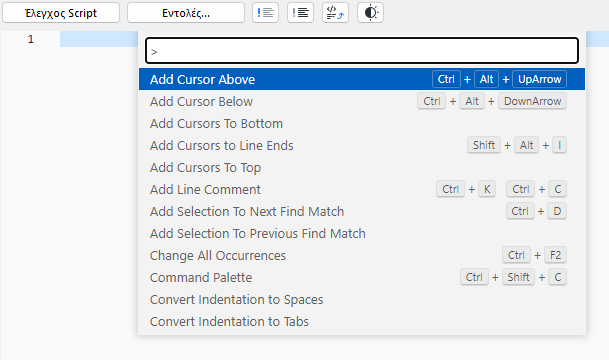Viewport: 609px width, 360px height.
Task: Pick Add Cursors to Line Ends
Action: click(x=362, y=145)
